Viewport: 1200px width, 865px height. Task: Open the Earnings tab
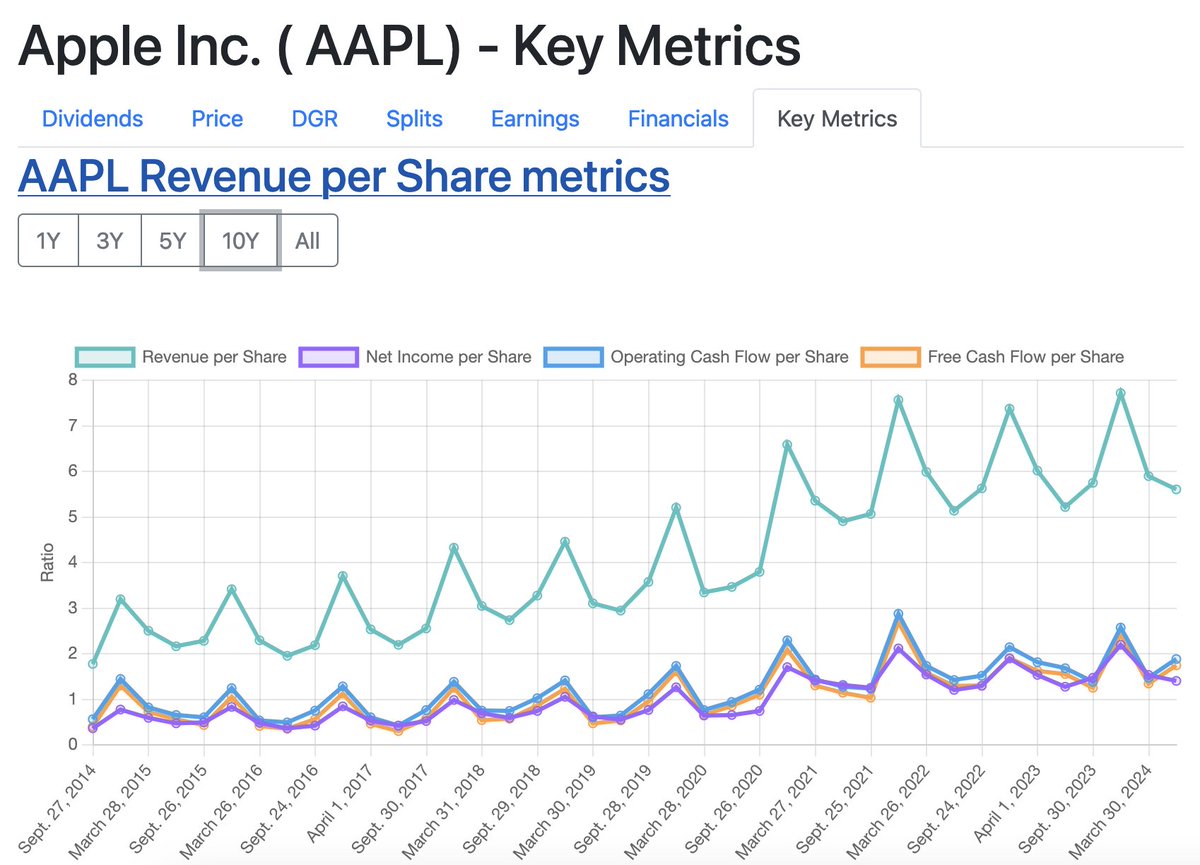tap(535, 119)
